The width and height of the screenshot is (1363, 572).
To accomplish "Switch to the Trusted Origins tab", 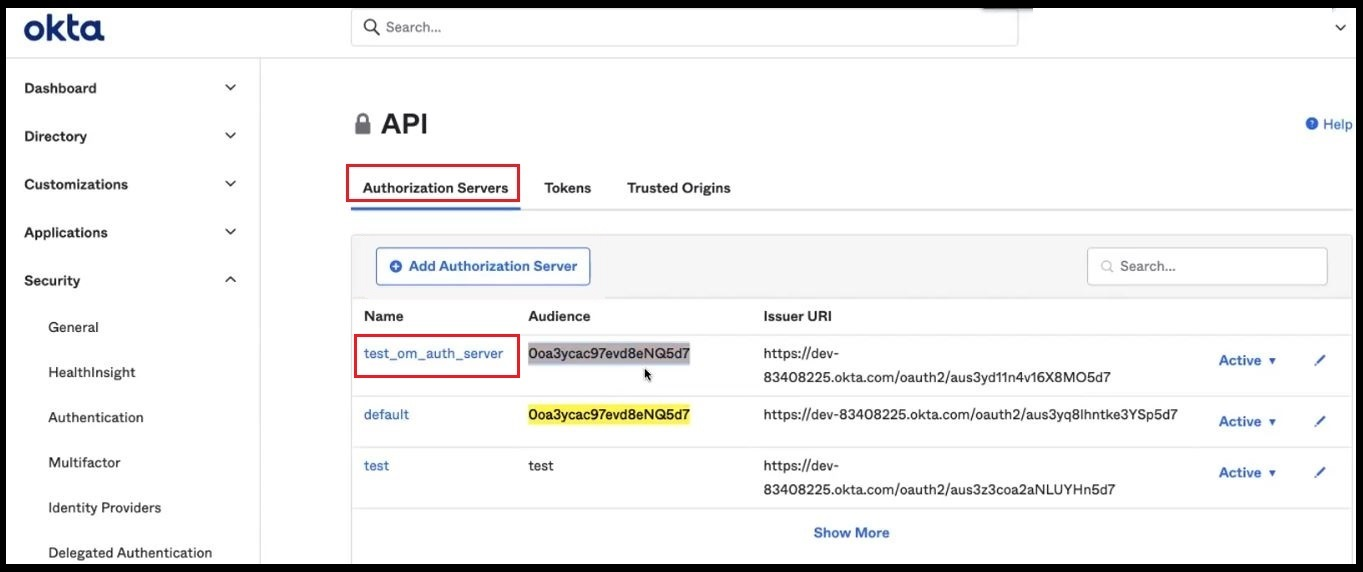I will click(678, 188).
